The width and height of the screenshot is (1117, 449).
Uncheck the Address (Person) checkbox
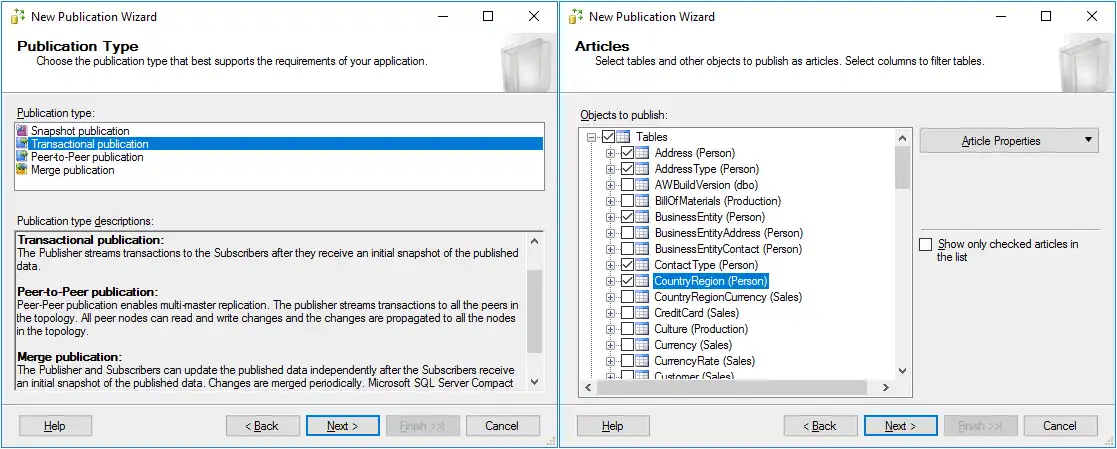pos(627,153)
